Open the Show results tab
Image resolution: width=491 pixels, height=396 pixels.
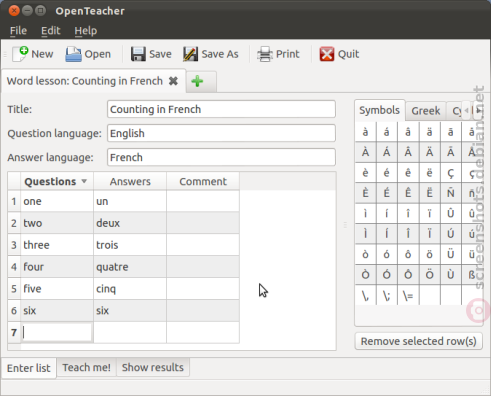point(153,367)
